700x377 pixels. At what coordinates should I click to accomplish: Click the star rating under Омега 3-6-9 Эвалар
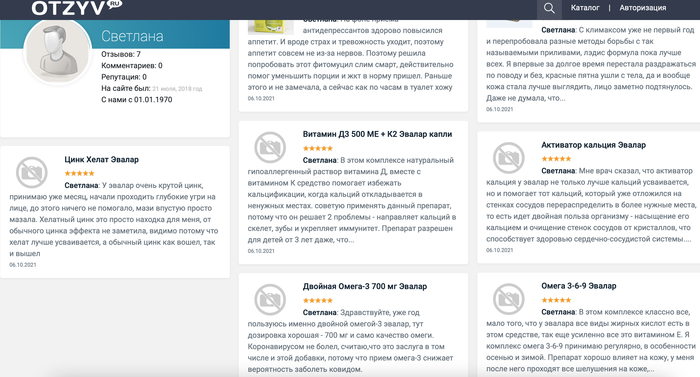tap(556, 300)
